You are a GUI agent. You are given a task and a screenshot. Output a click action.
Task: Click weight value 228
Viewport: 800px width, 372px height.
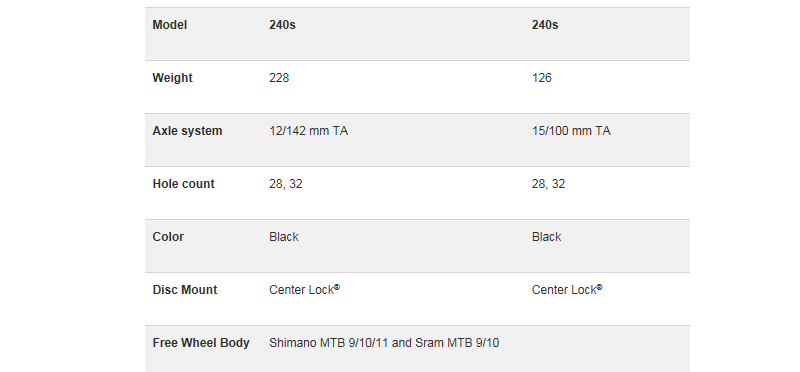pos(279,78)
